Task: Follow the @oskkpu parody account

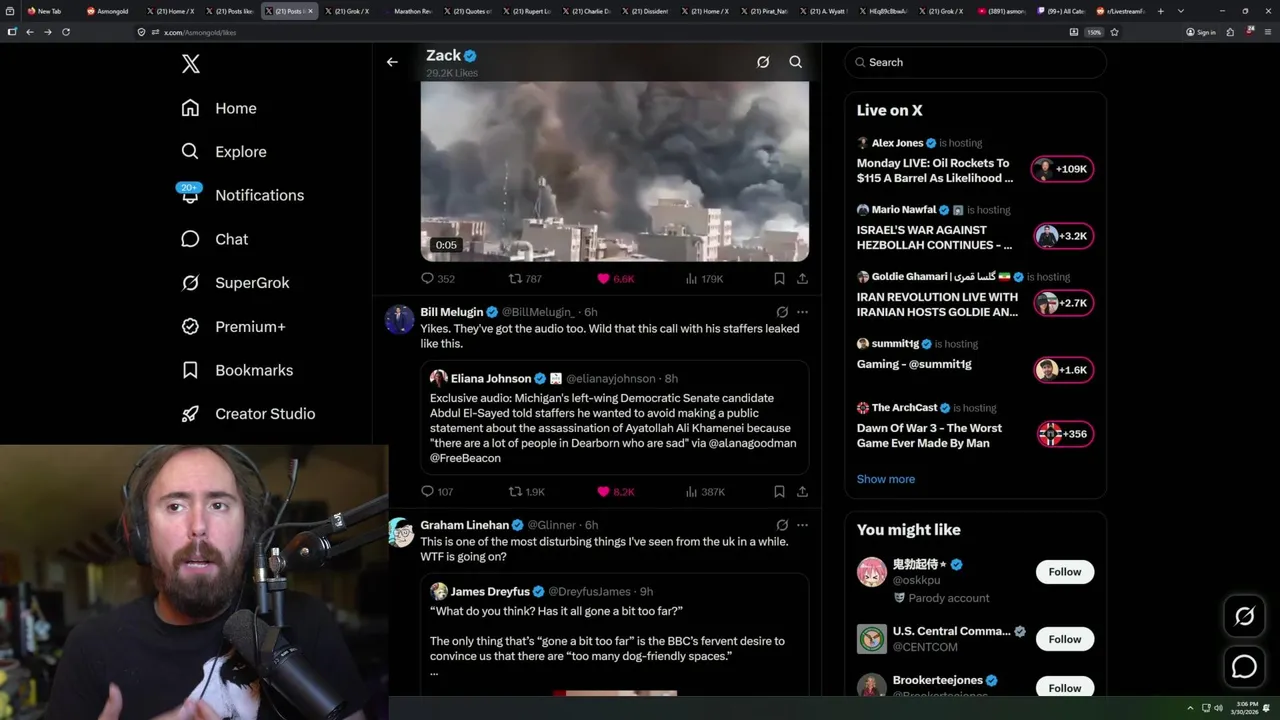Action: click(x=1065, y=572)
